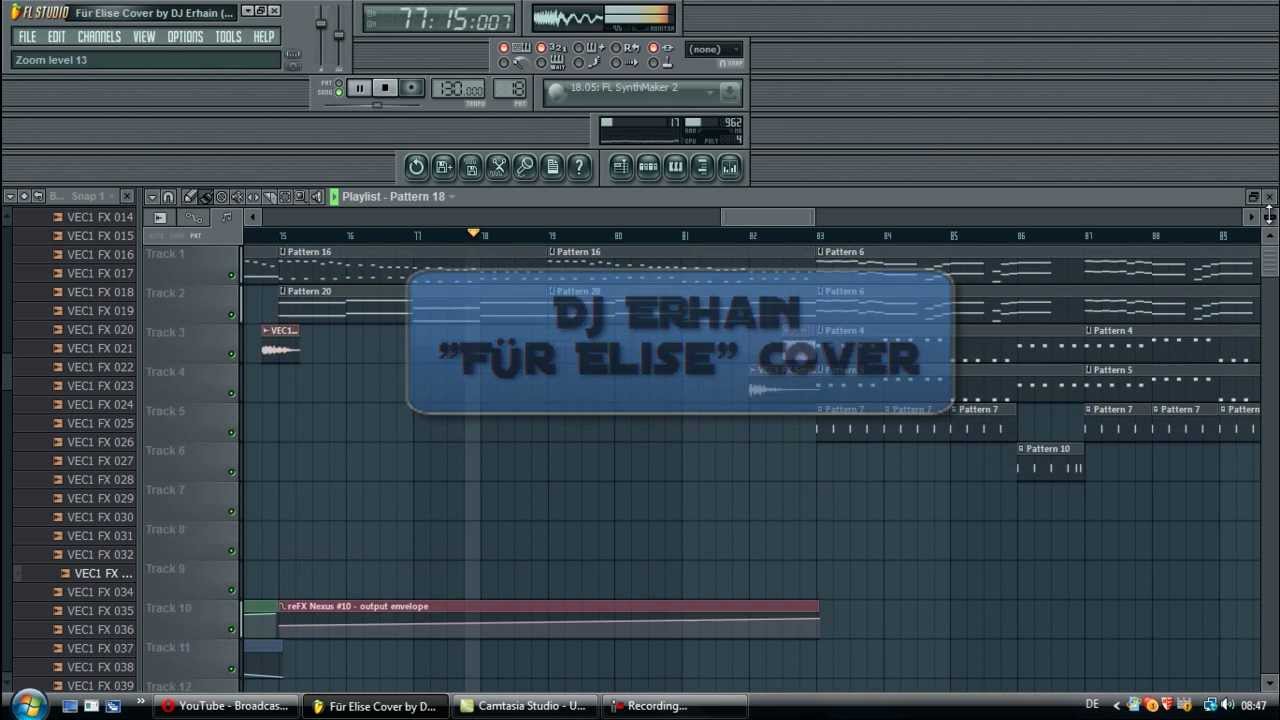The height and width of the screenshot is (720, 1280).
Task: Toggle blend recording option
Action: click(x=591, y=48)
